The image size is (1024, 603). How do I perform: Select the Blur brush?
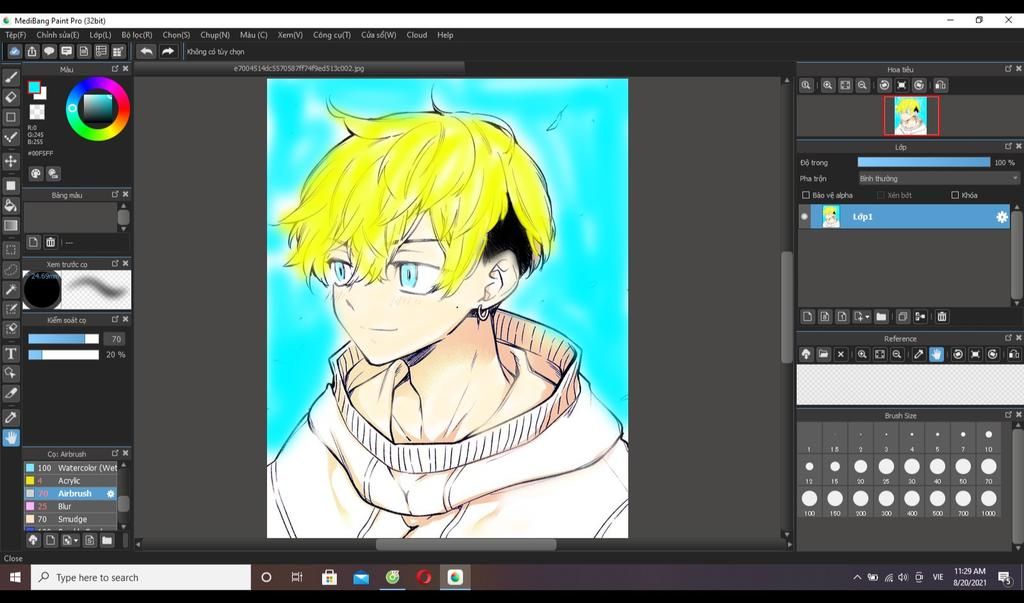pos(71,506)
